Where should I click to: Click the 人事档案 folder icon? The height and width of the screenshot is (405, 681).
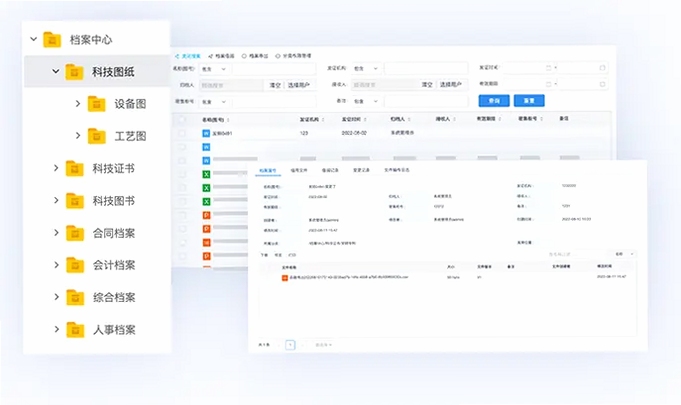[x=75, y=329]
